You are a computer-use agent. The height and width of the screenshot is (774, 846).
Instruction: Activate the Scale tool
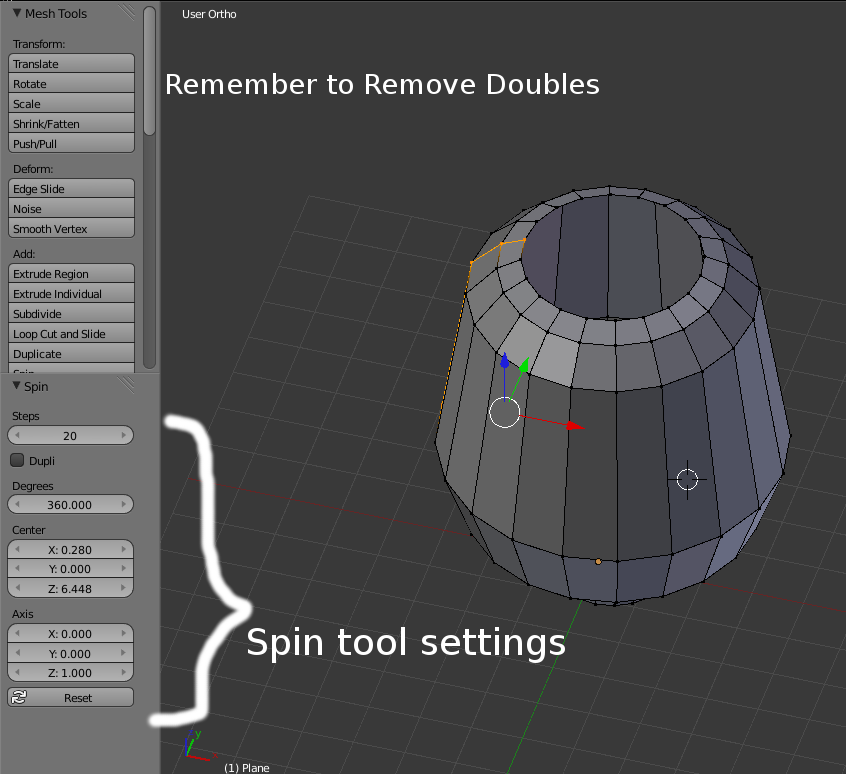71,103
